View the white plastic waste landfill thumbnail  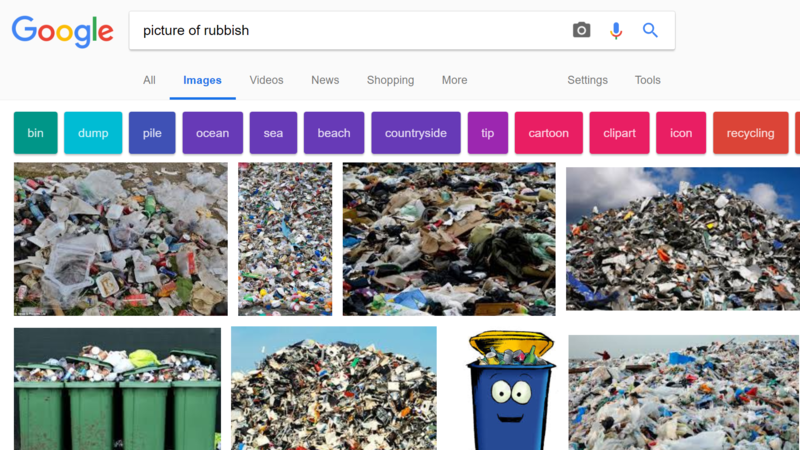(684, 392)
